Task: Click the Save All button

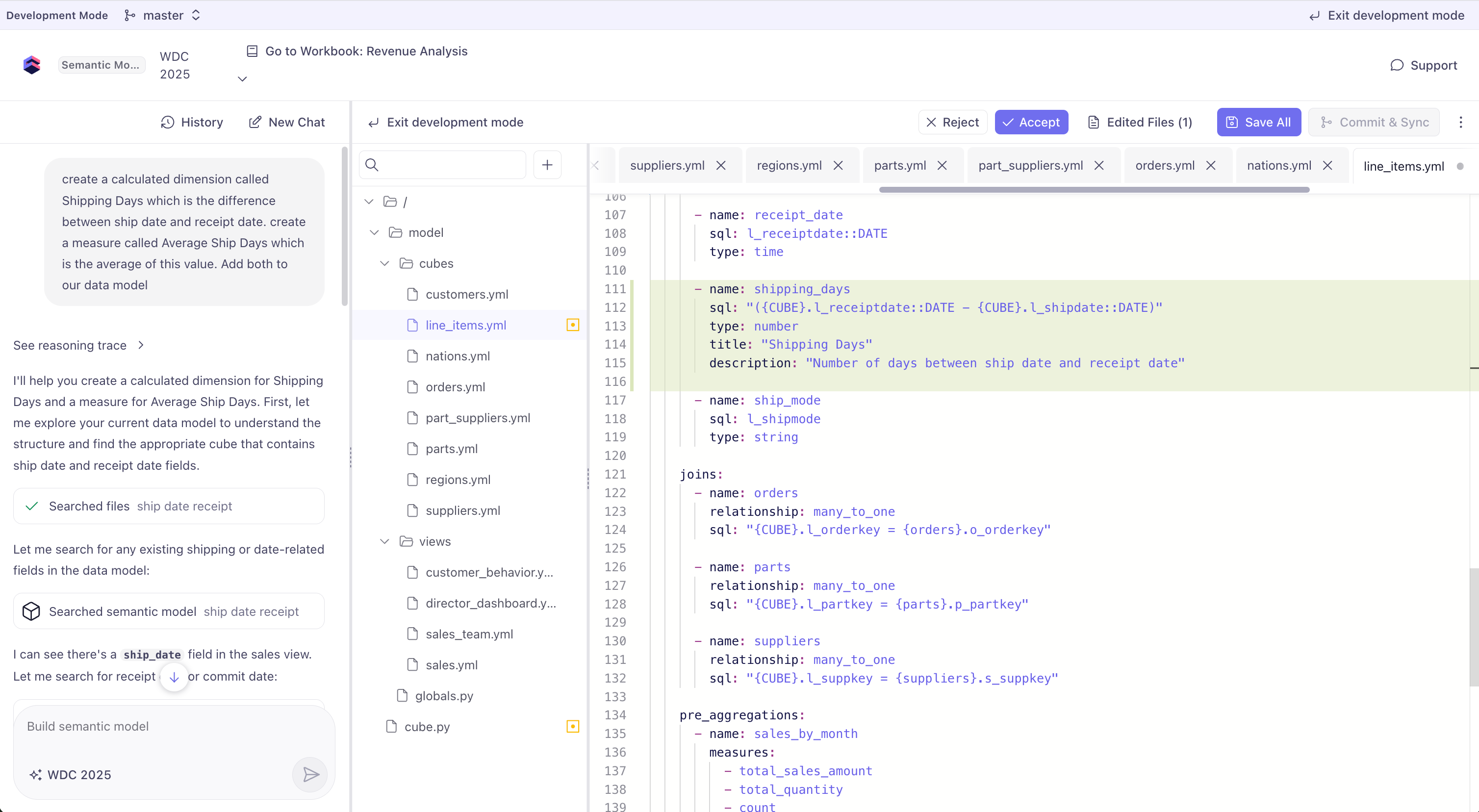Action: coord(1258,122)
